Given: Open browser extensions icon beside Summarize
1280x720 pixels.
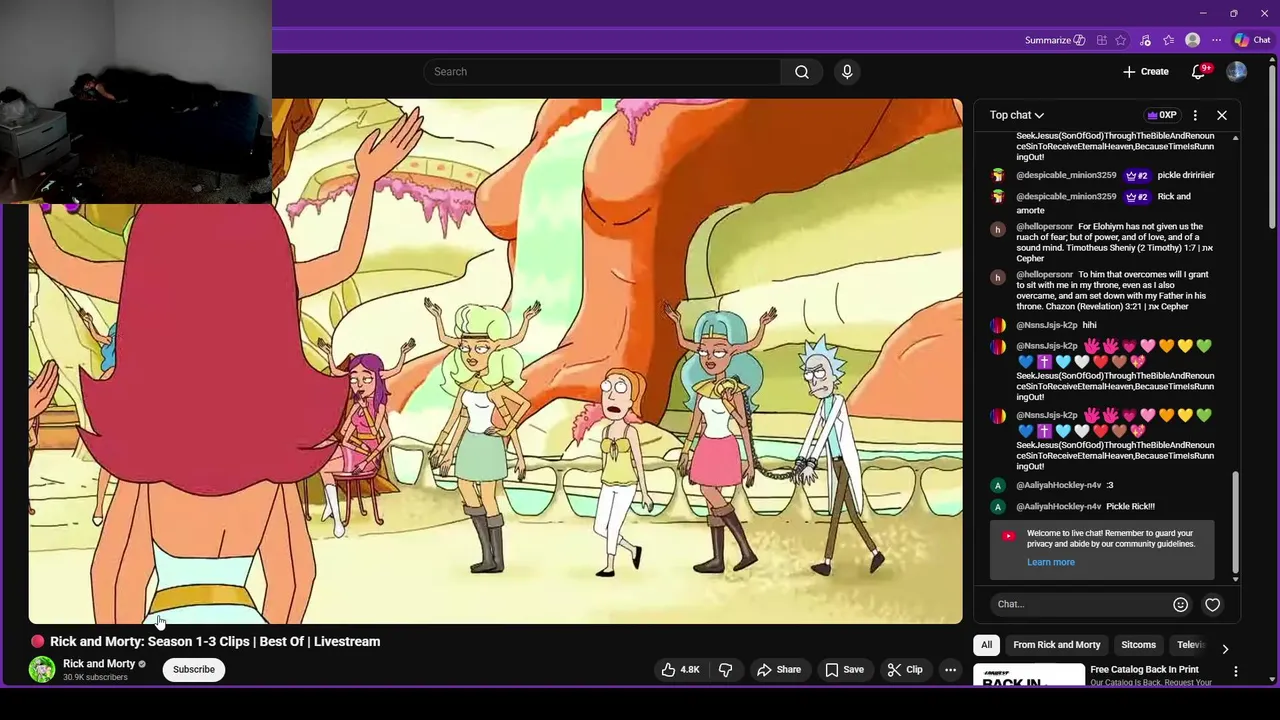Looking at the screenshot, I should 1101,41.
